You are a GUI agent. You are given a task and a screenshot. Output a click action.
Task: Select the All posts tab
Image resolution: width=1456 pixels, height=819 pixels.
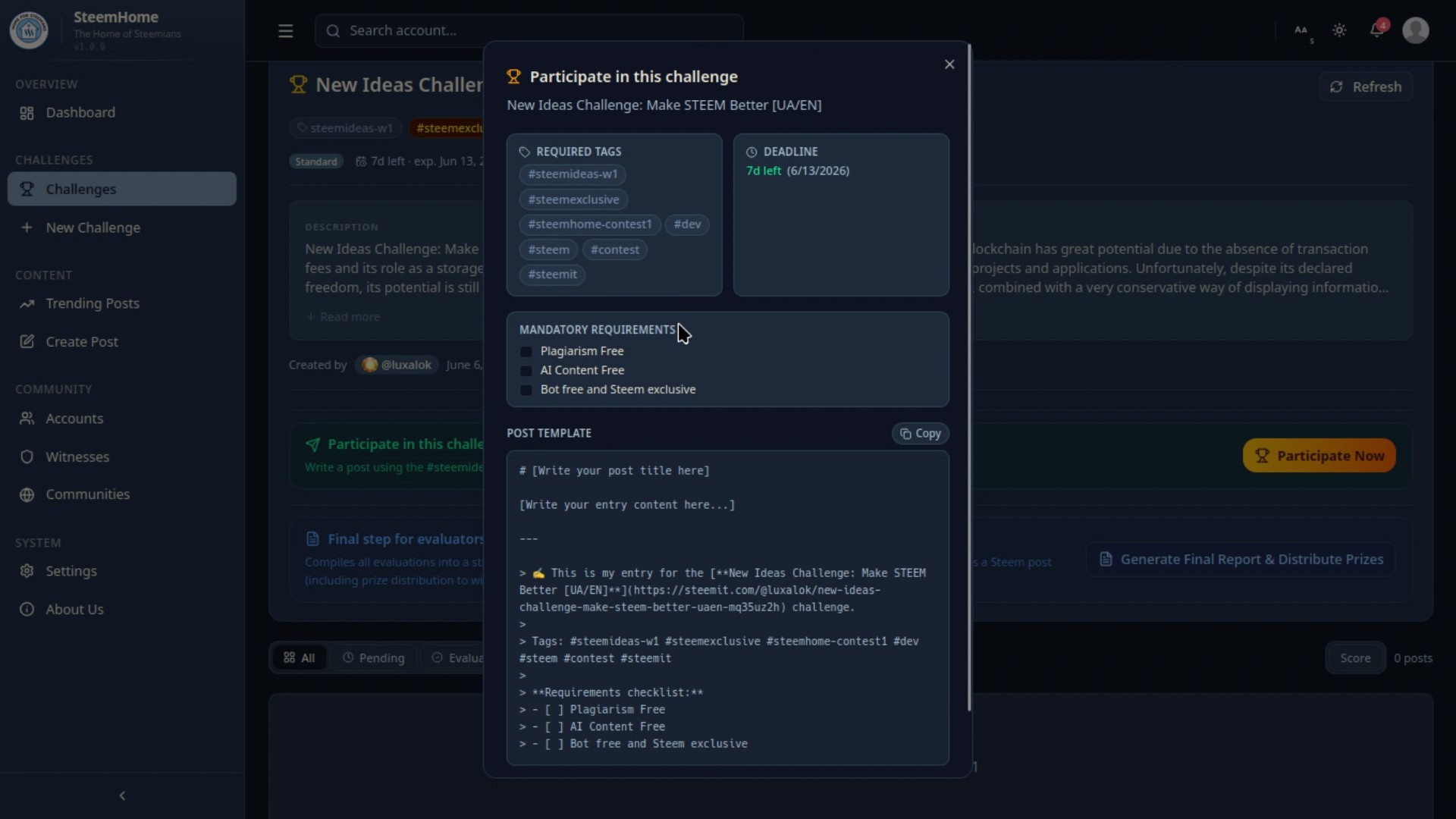(299, 658)
